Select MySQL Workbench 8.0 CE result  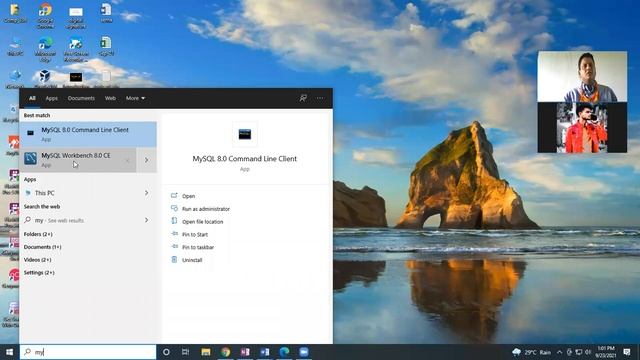(78, 160)
